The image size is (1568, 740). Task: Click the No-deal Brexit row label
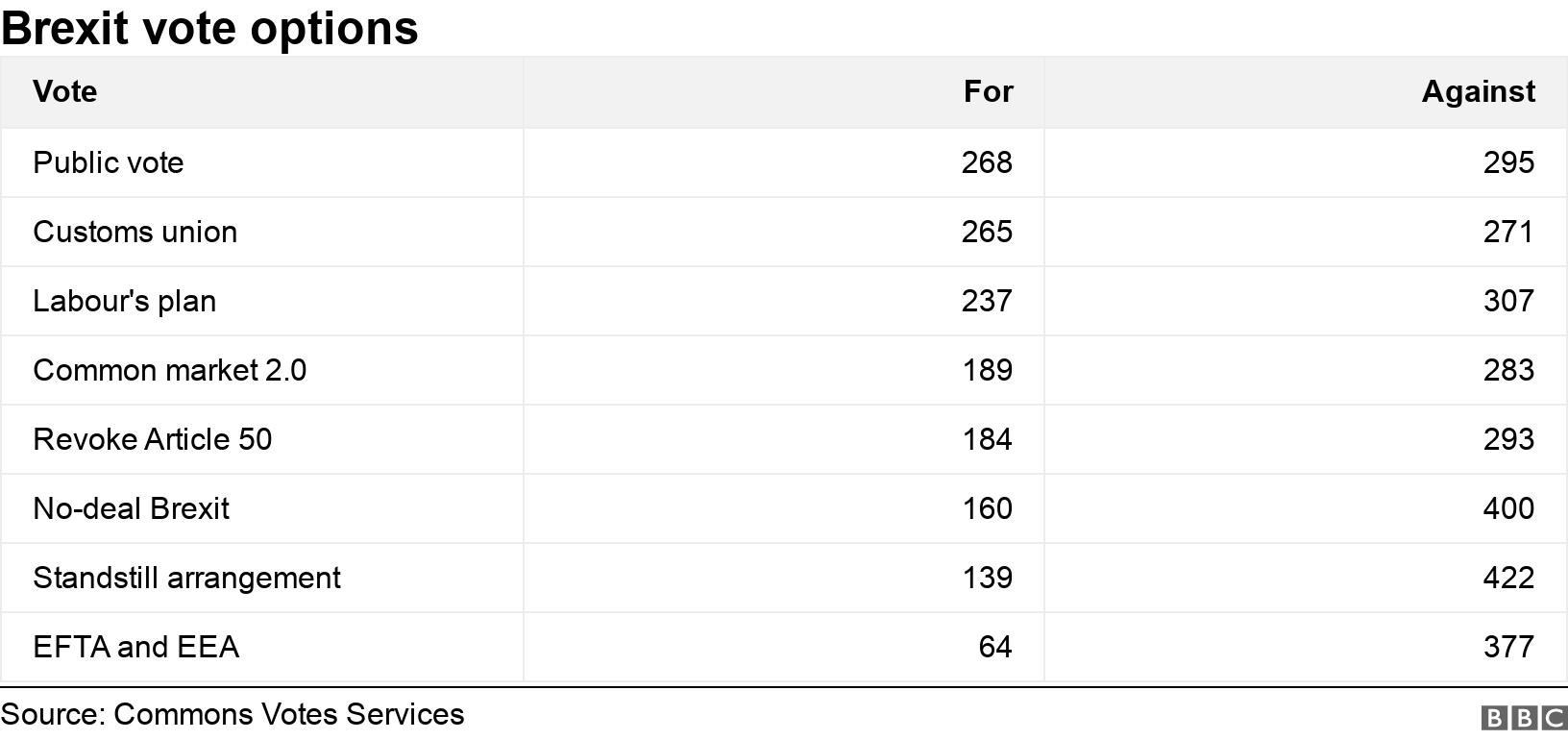coord(132,508)
